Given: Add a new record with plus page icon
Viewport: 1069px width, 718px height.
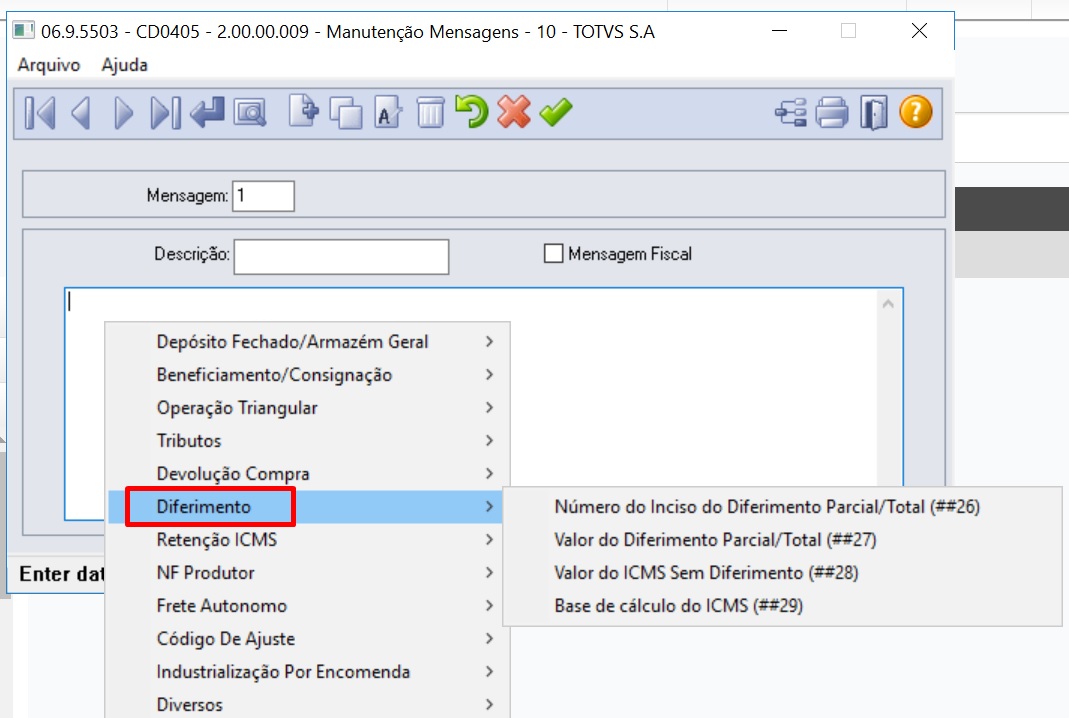Looking at the screenshot, I should coord(303,111).
